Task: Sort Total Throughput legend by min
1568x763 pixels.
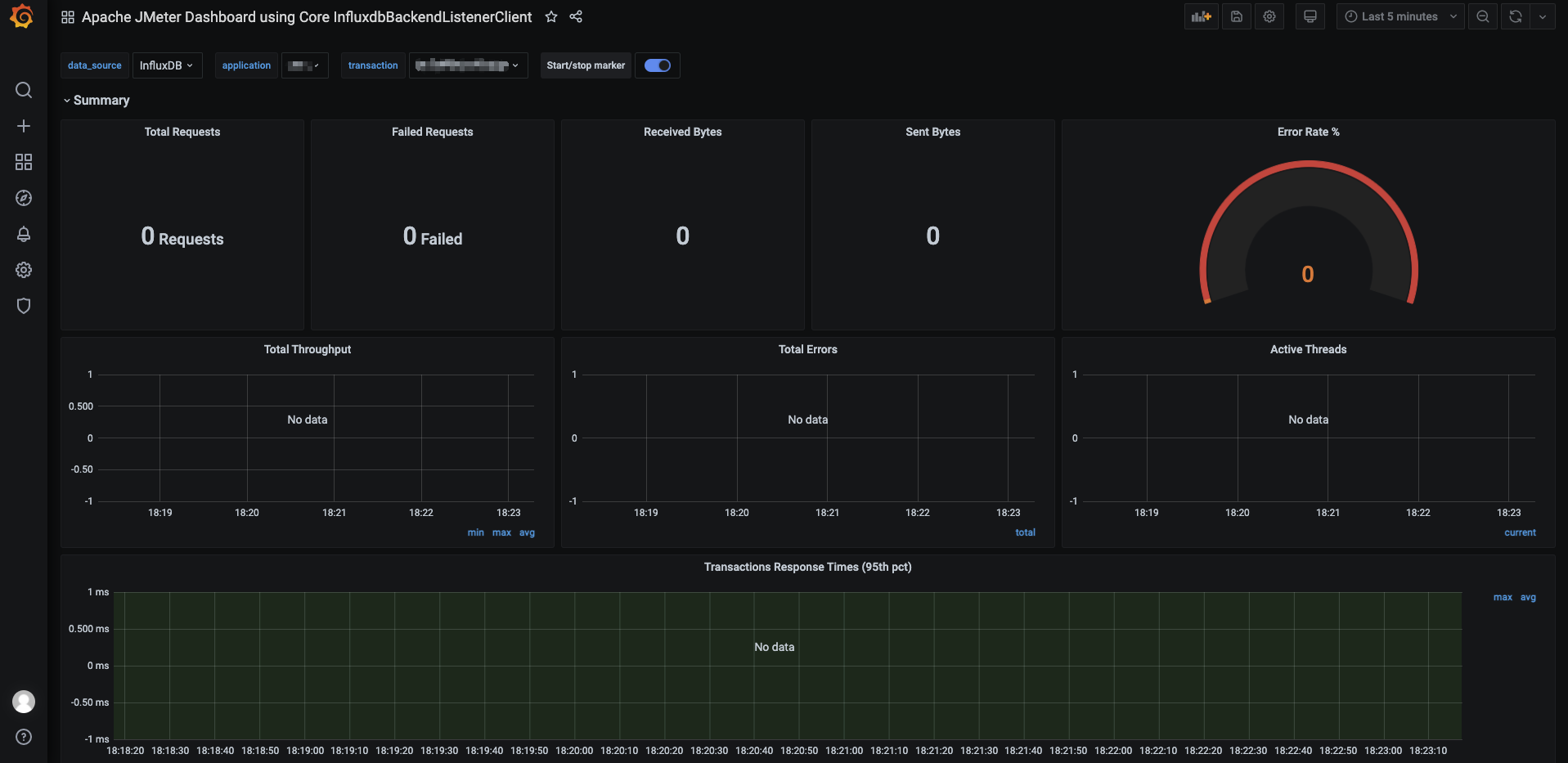Action: coord(476,532)
